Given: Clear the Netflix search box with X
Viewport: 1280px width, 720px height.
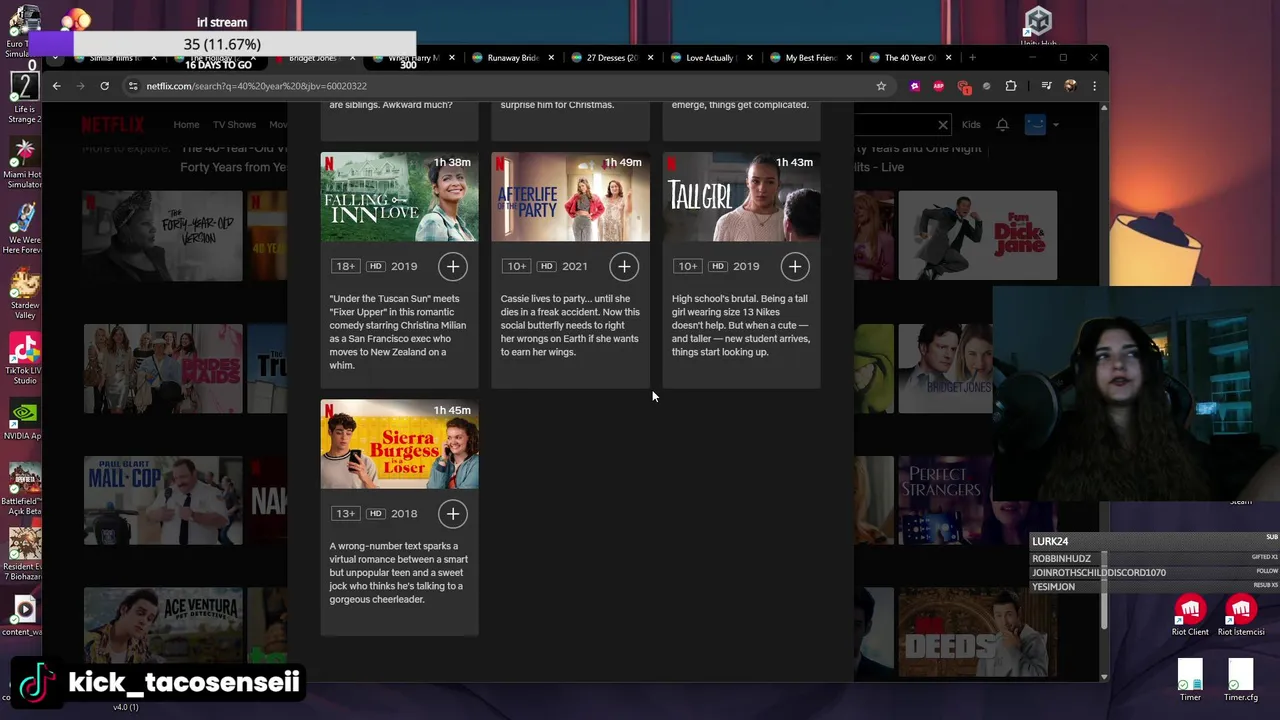Looking at the screenshot, I should pos(943,124).
